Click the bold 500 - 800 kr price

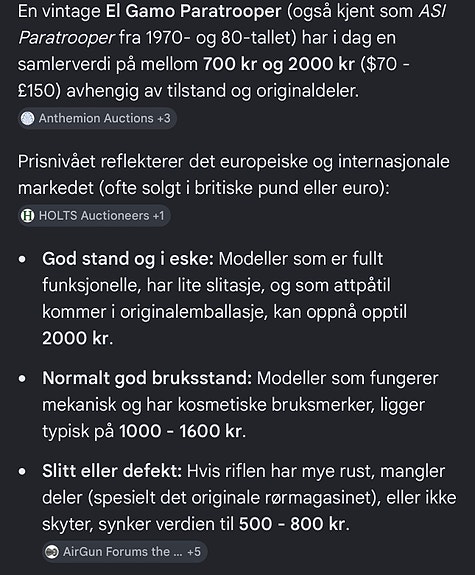coord(292,524)
